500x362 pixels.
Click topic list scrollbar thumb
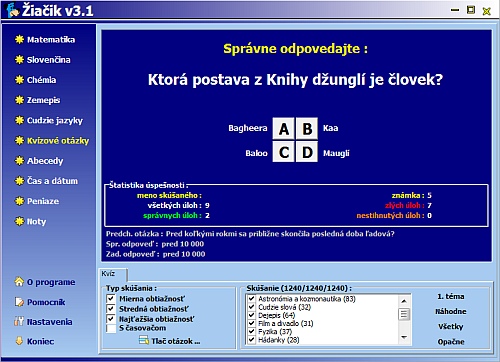(x=404, y=314)
